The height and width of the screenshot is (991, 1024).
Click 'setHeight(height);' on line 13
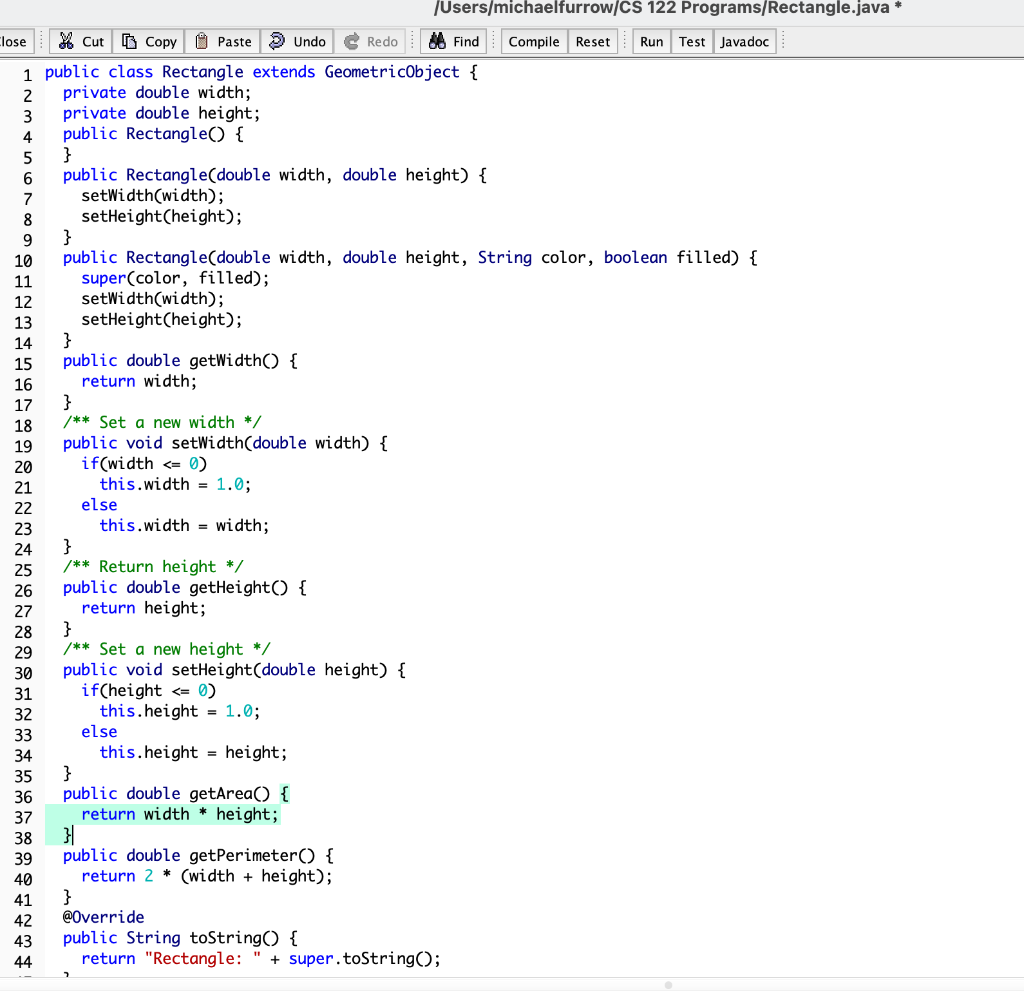(x=161, y=319)
